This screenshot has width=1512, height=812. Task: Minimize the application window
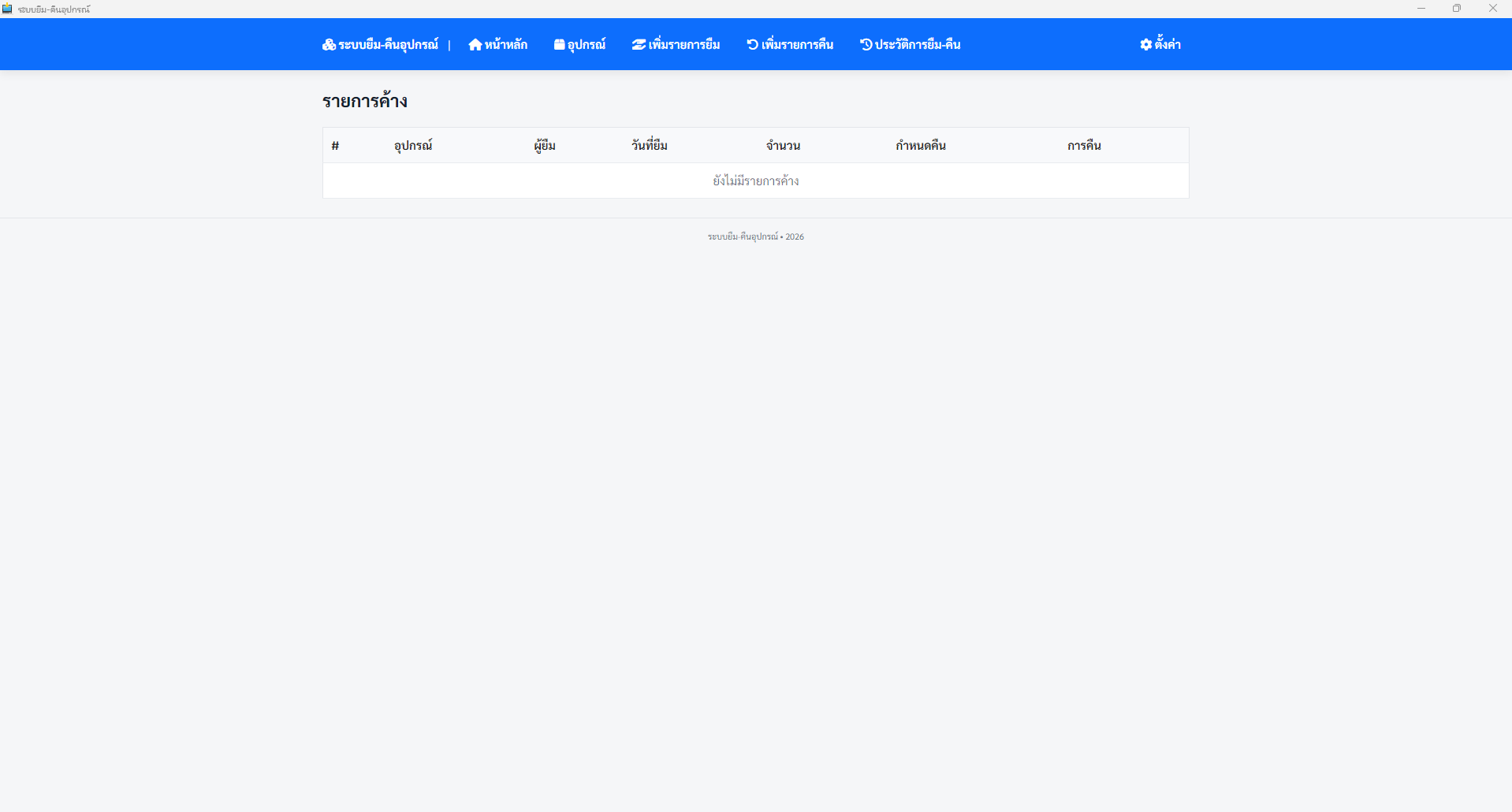(1421, 9)
